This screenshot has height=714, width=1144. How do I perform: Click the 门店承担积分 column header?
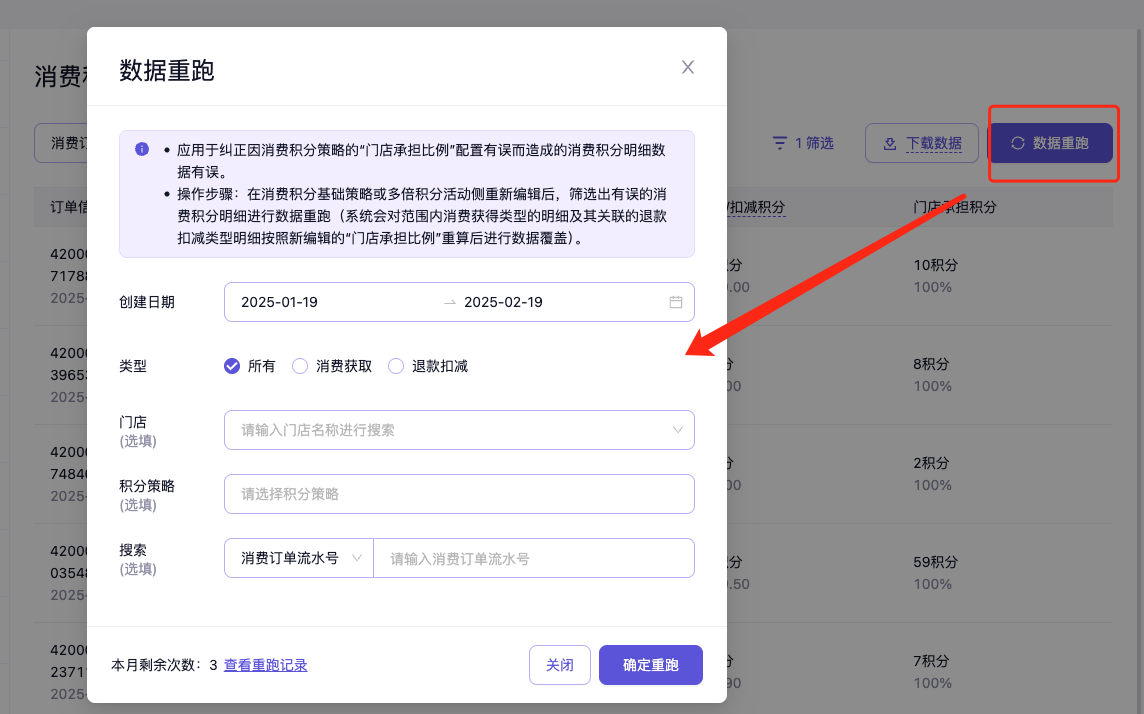pyautogui.click(x=954, y=207)
